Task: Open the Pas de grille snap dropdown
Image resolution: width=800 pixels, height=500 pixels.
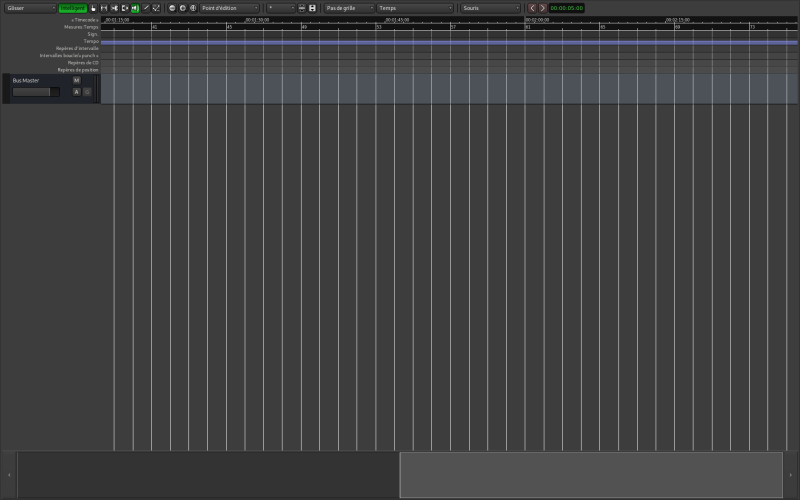Action: pos(349,8)
